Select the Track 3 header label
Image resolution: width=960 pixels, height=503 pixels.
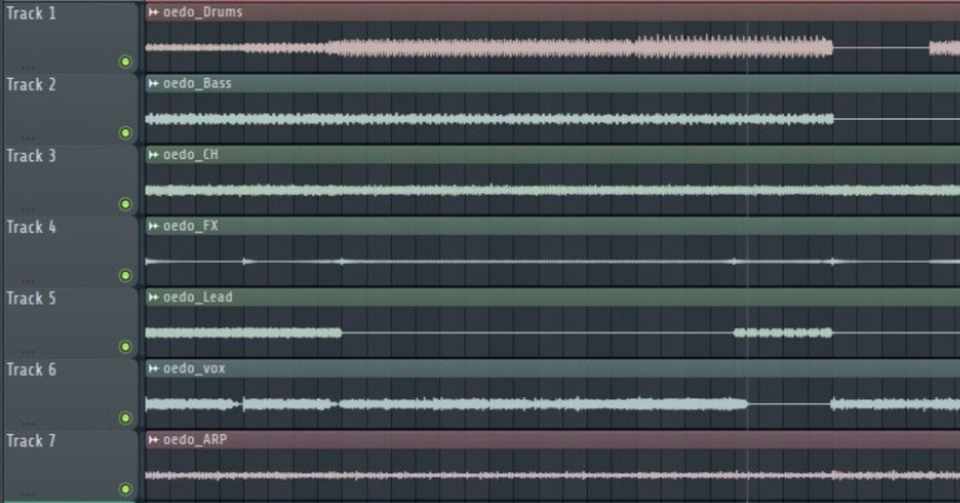[31, 156]
